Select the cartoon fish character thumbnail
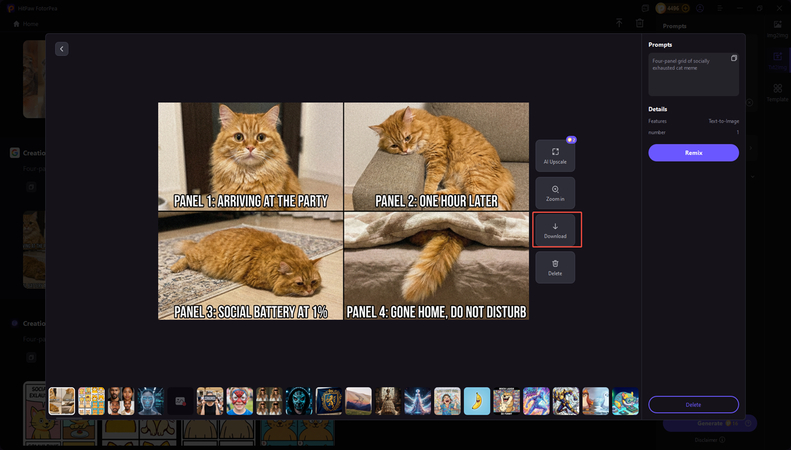The width and height of the screenshot is (791, 450). point(626,401)
